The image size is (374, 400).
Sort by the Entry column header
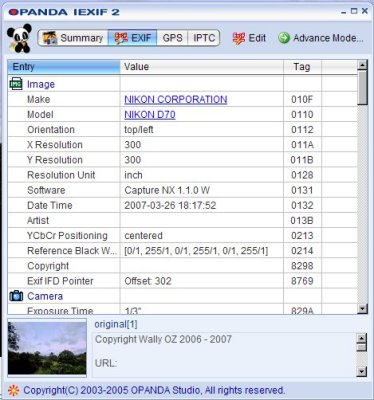pyautogui.click(x=64, y=67)
